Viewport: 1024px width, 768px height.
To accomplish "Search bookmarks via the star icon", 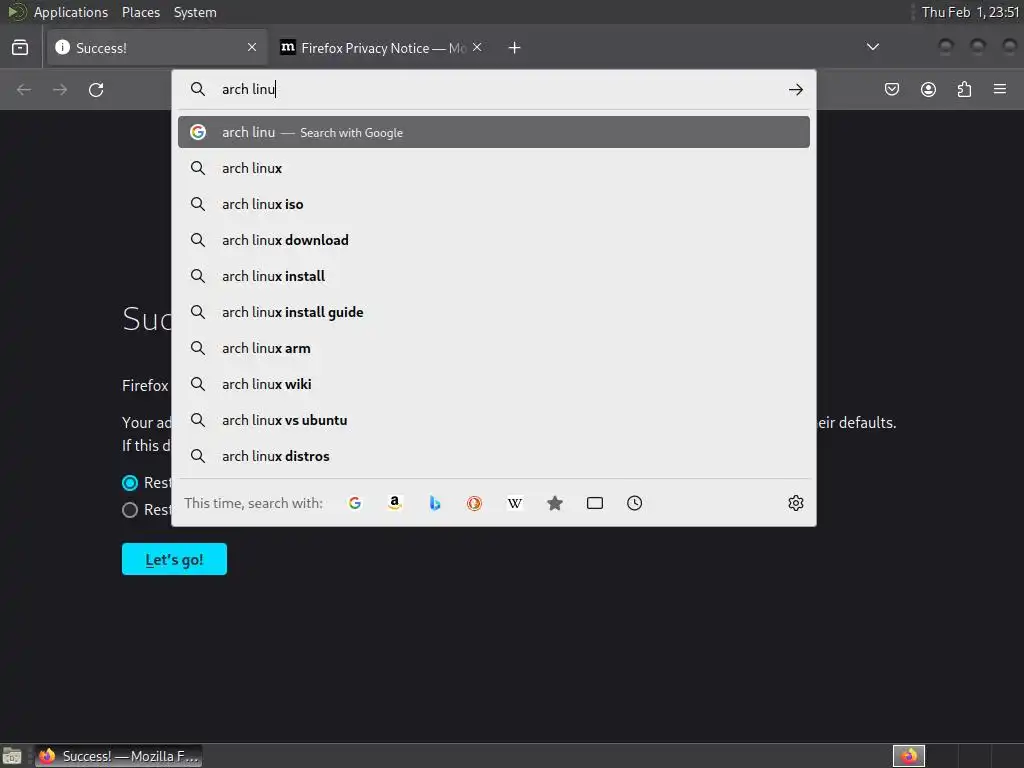I will point(554,503).
